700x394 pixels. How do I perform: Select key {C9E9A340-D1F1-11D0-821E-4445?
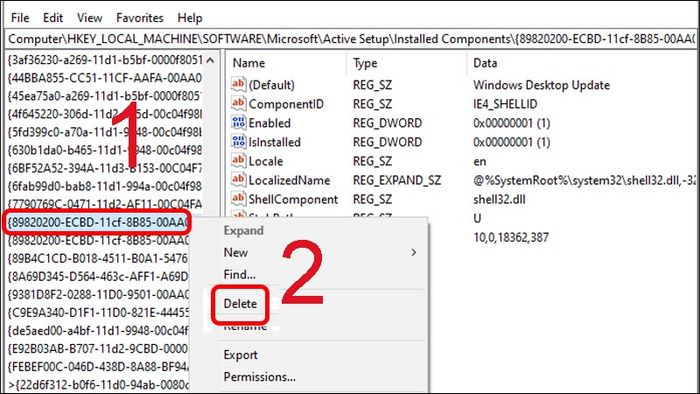pyautogui.click(x=98, y=312)
